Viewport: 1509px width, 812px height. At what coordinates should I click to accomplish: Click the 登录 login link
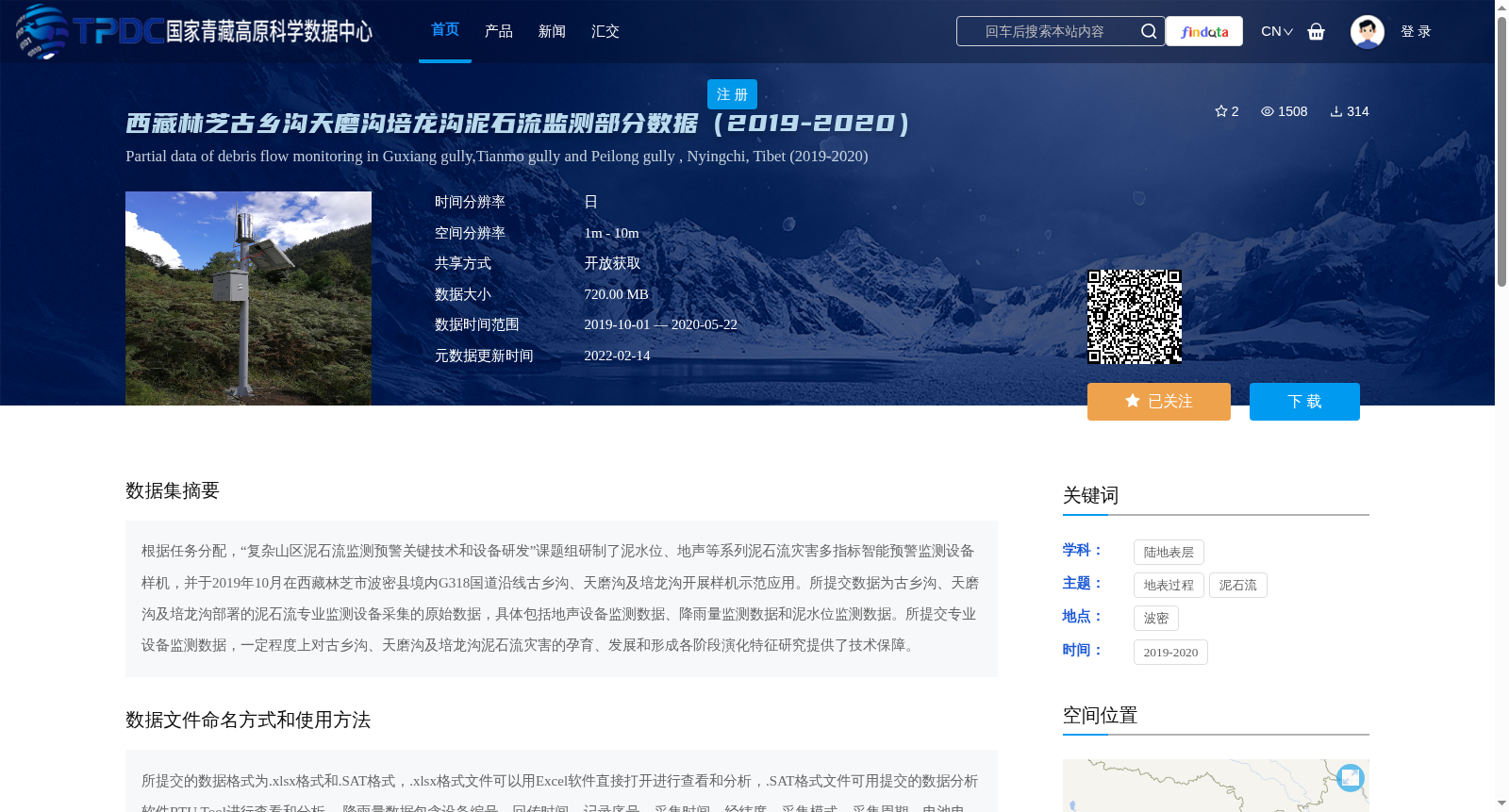click(x=1416, y=31)
